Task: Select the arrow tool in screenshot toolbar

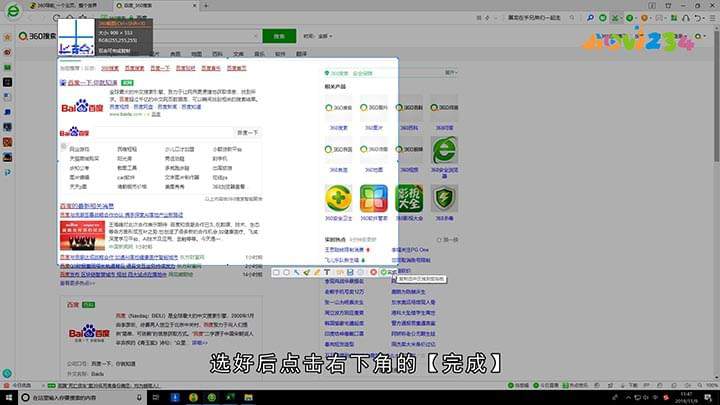Action: (x=296, y=272)
